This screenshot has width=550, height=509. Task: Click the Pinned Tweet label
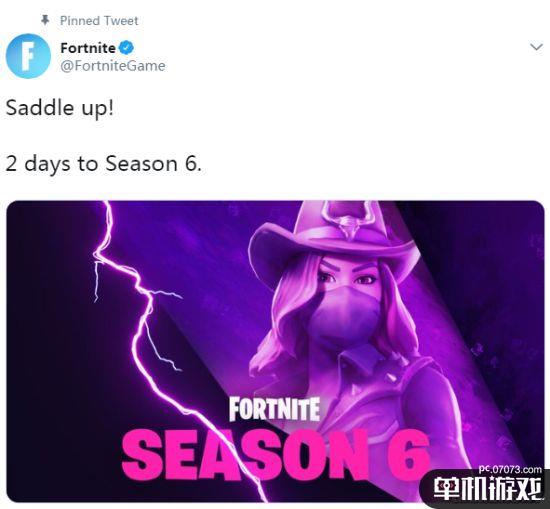(99, 21)
